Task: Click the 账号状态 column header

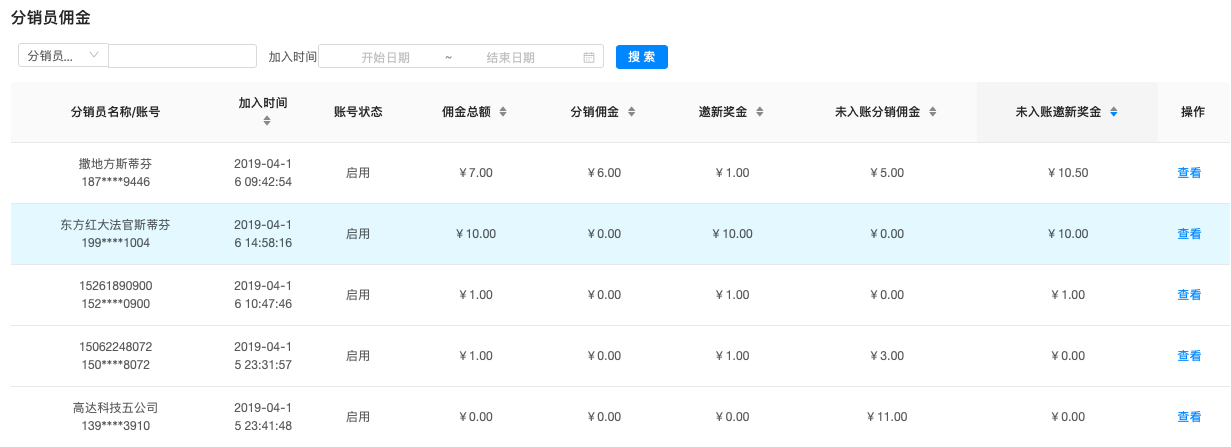Action: [x=358, y=112]
